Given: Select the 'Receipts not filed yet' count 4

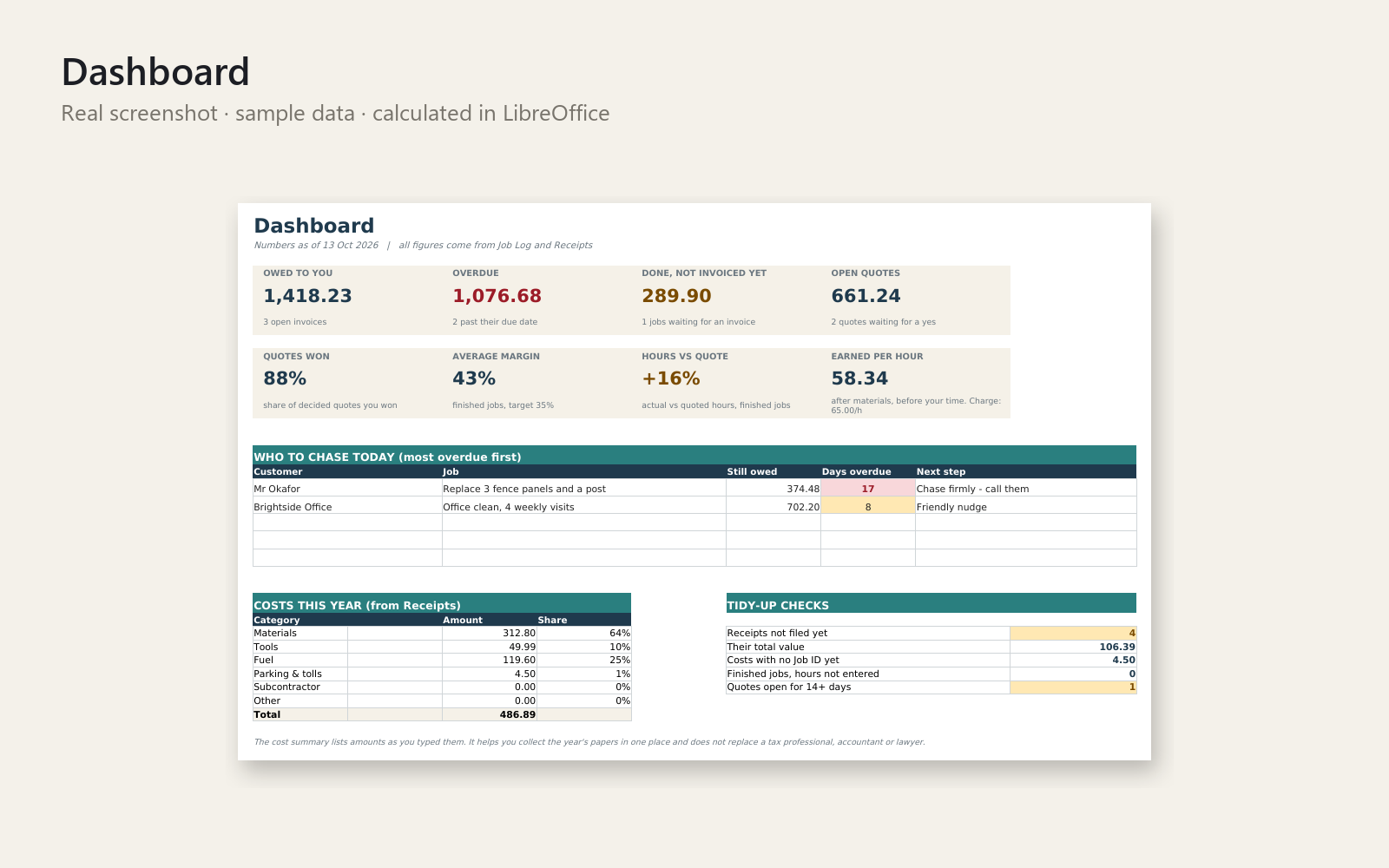Looking at the screenshot, I should click(x=1073, y=633).
